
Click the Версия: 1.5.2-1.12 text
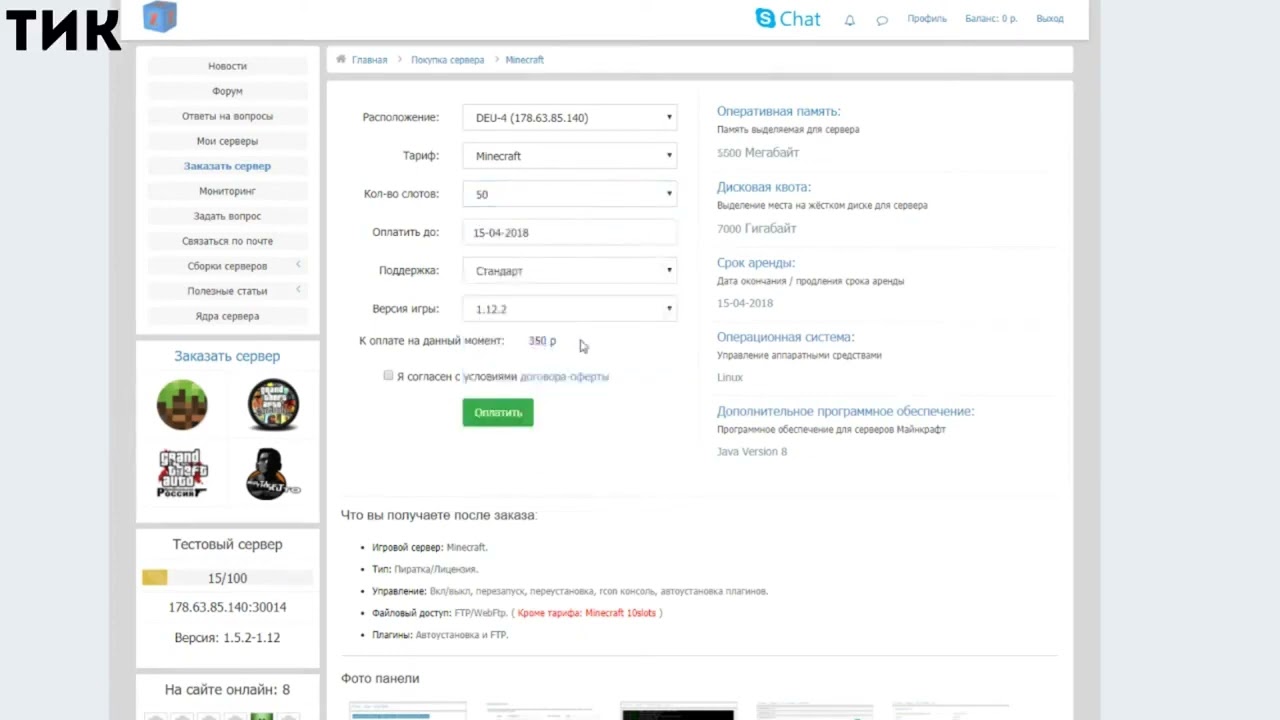click(x=227, y=637)
